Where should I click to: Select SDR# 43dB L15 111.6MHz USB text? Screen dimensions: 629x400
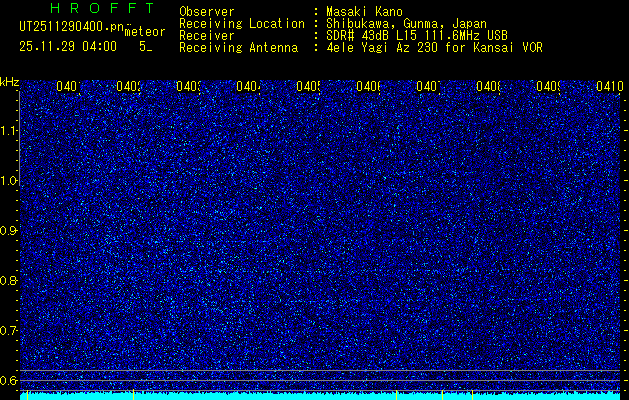pos(417,36)
